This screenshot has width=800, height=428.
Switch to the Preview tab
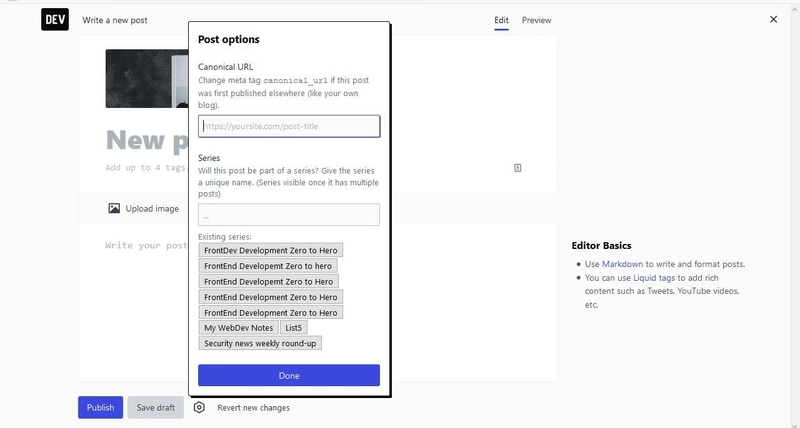pyautogui.click(x=536, y=20)
